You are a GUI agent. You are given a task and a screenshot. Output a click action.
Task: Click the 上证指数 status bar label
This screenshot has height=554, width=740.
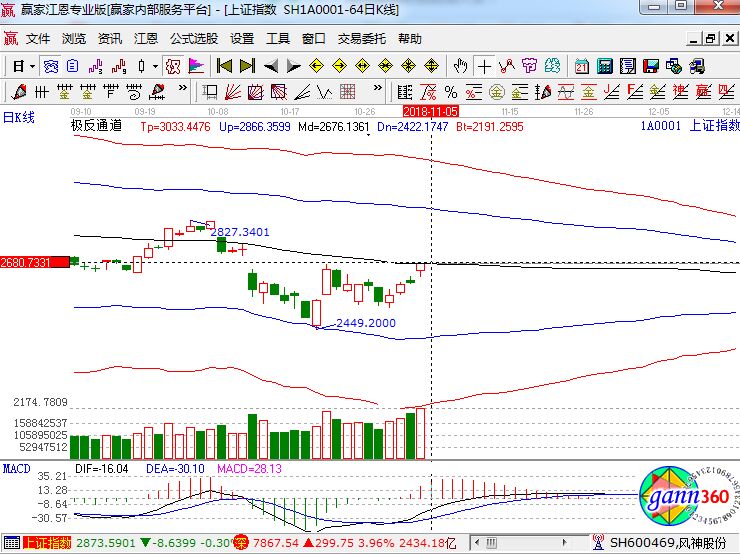pos(47,543)
